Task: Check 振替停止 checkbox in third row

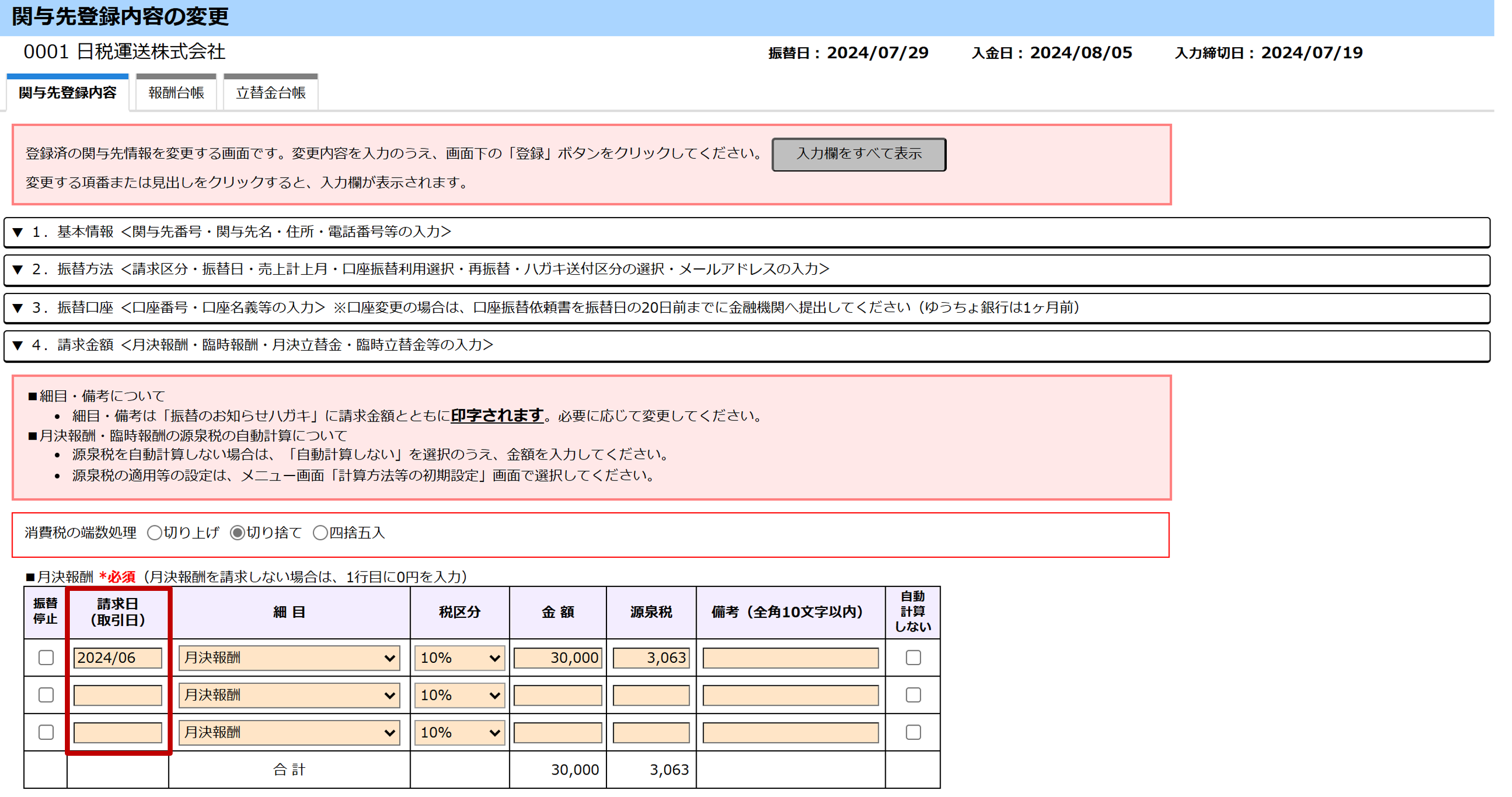Action: (x=46, y=732)
